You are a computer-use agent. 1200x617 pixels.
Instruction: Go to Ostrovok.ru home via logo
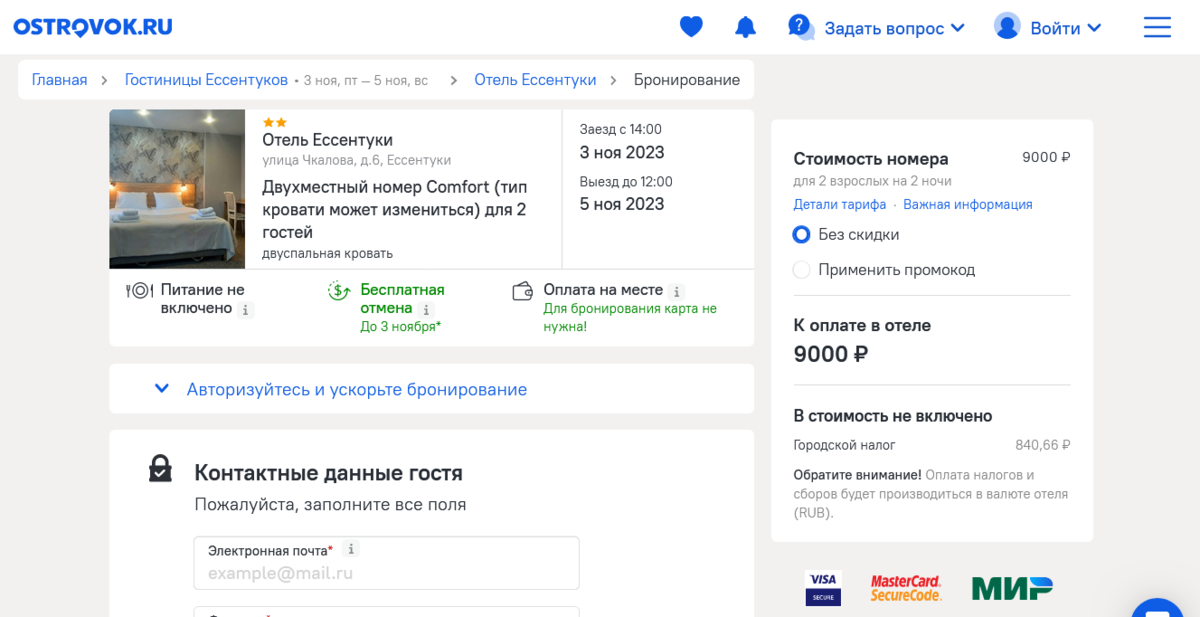coord(93,27)
